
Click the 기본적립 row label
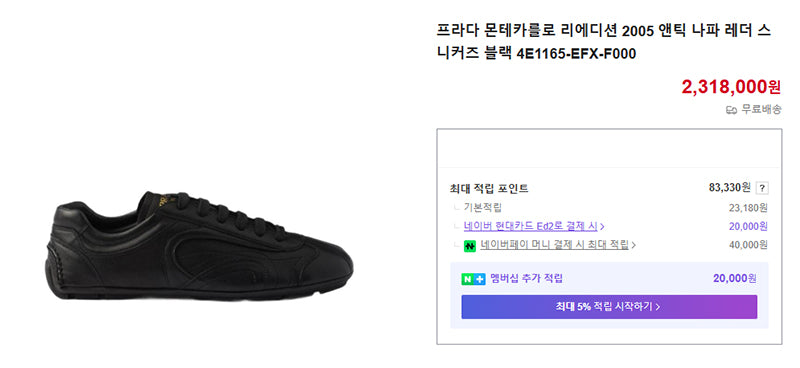point(483,208)
